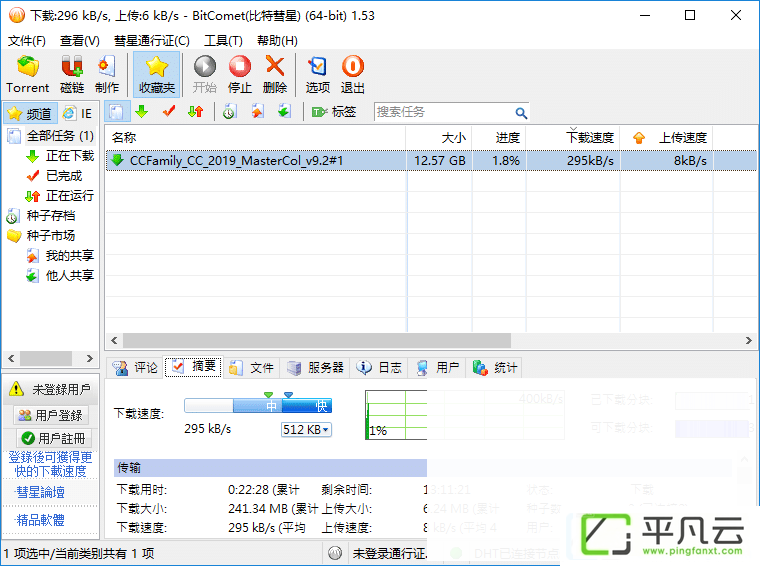Exit BitComet with 退出 button
The height and width of the screenshot is (566, 760).
(352, 75)
